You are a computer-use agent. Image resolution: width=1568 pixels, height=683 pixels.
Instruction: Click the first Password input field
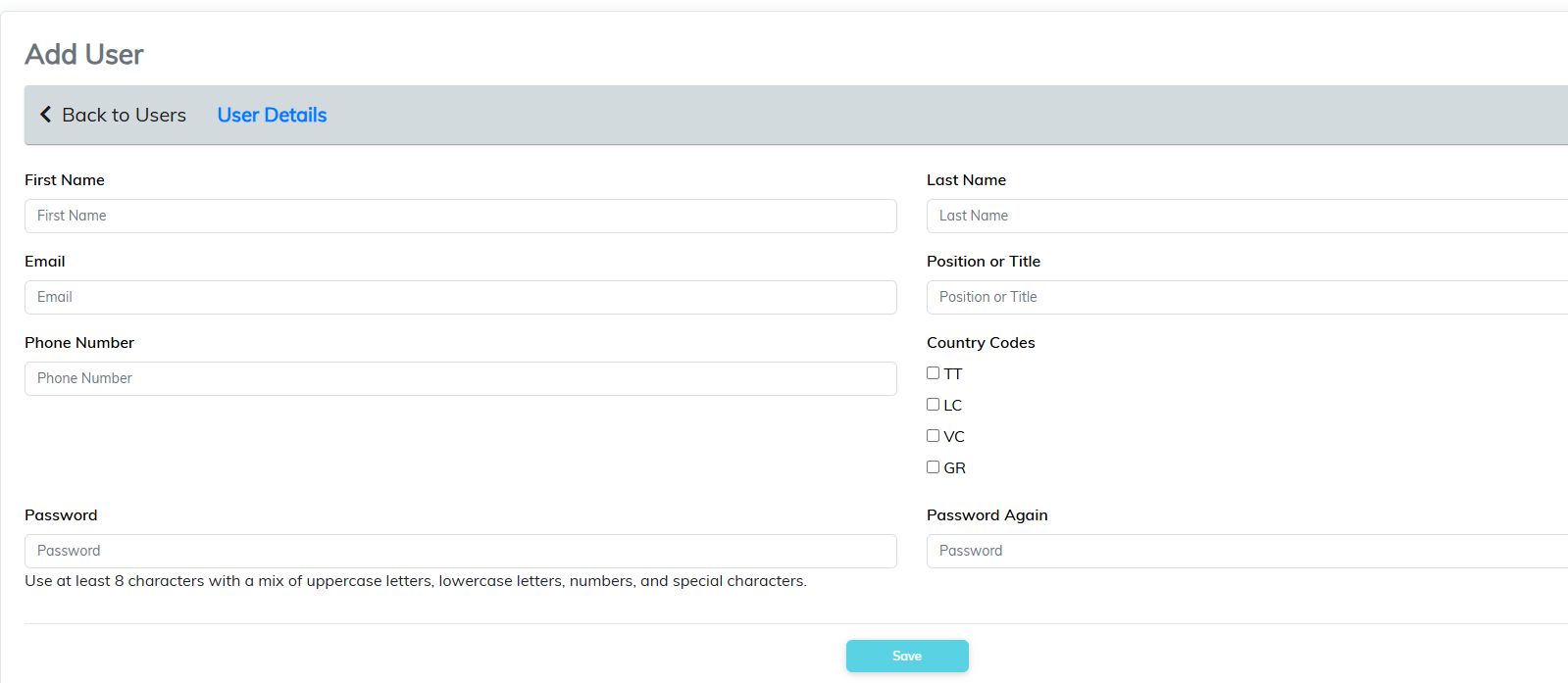pos(460,551)
